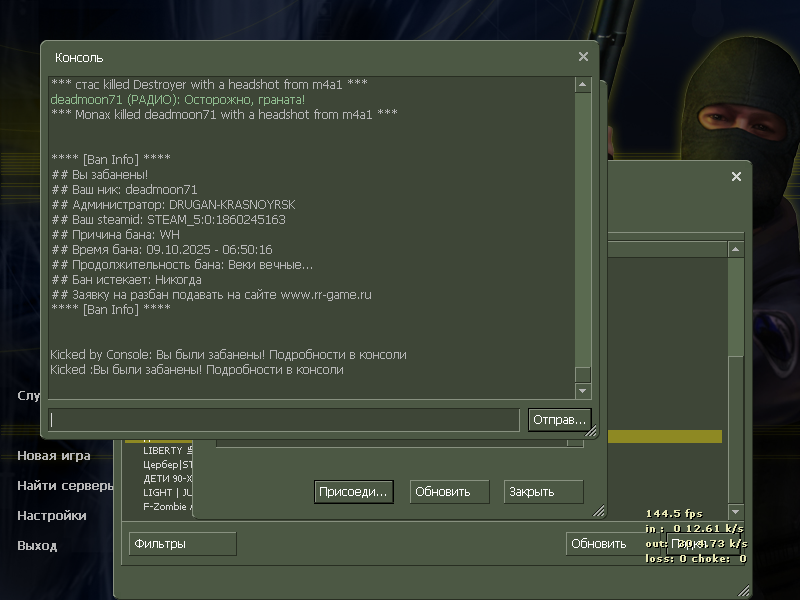Select Новая игра from main menu
The height and width of the screenshot is (600, 800).
tap(54, 456)
